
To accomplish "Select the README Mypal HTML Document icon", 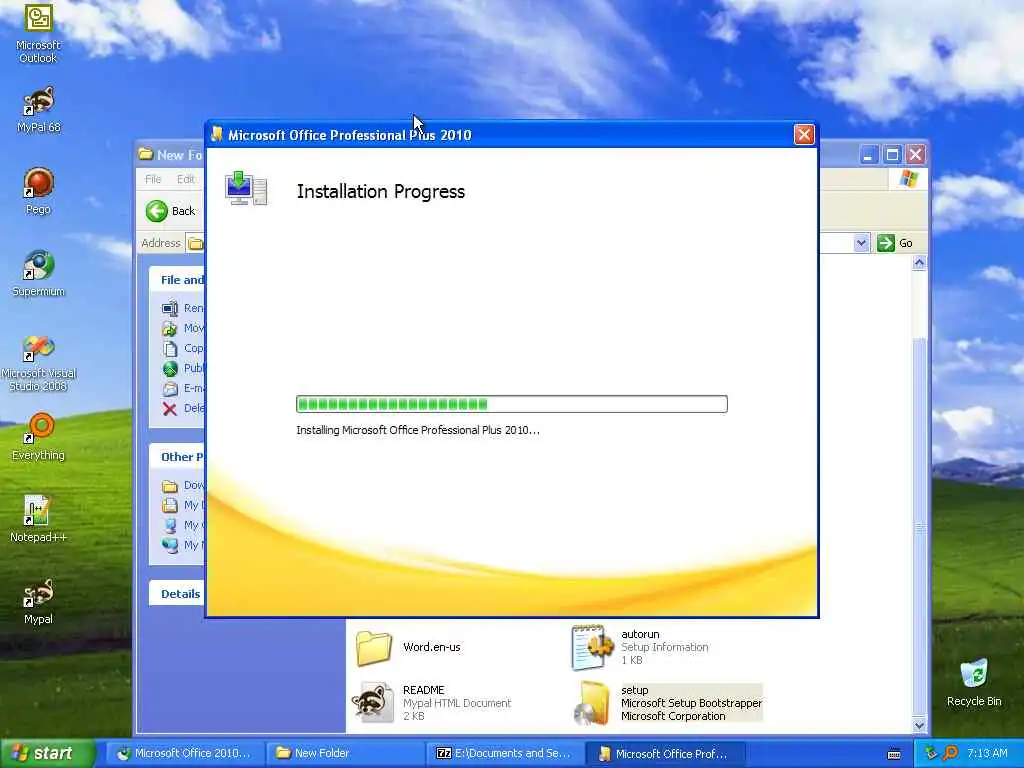I will click(373, 702).
